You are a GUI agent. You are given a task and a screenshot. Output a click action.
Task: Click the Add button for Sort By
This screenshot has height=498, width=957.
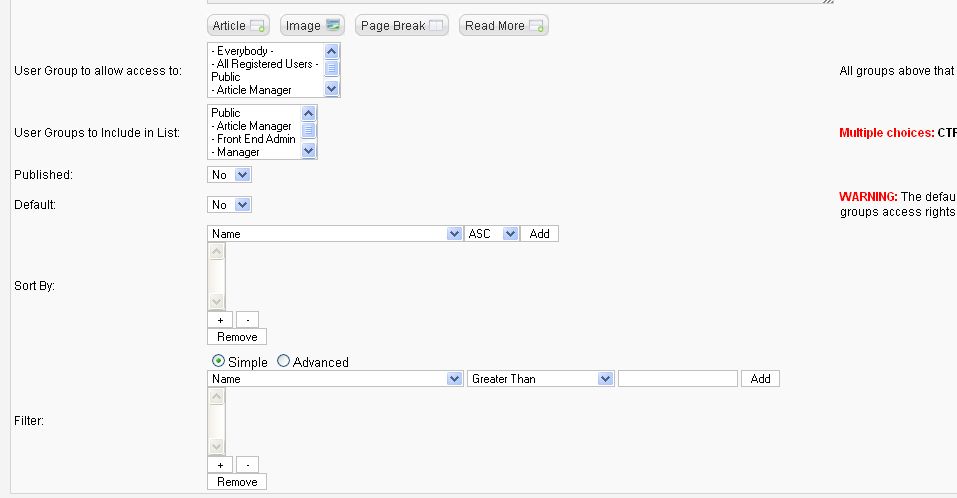click(540, 234)
